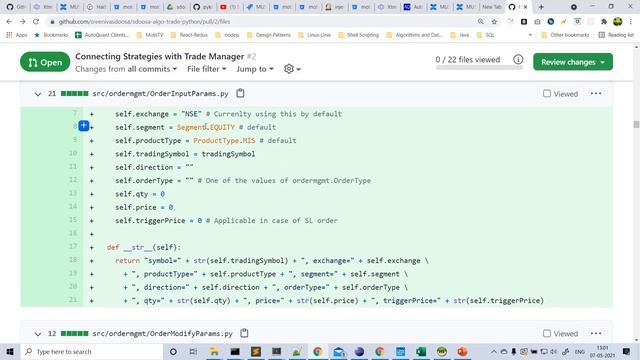Bookmark this page with the star

494,22
